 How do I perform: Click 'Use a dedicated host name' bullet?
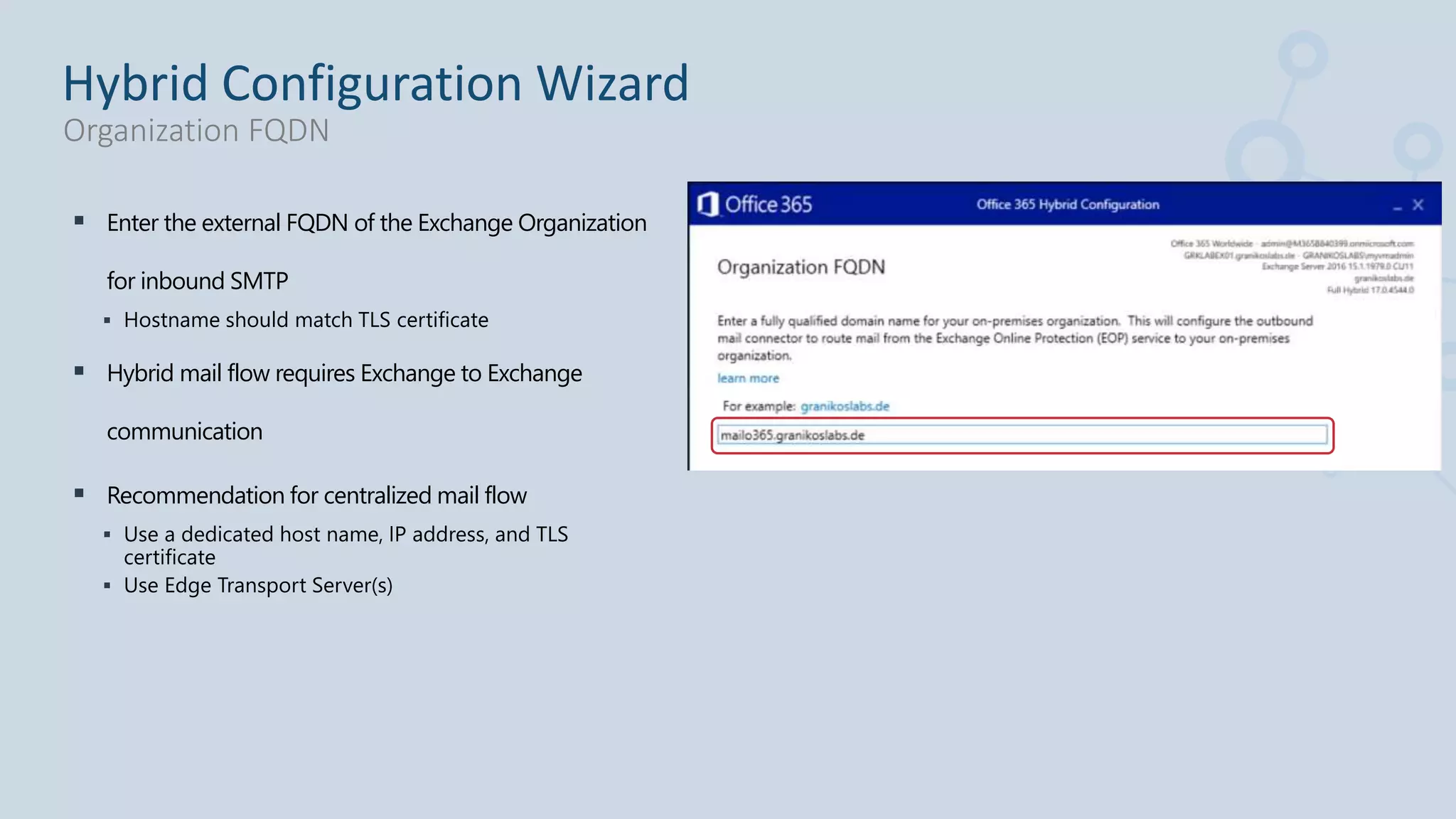tap(346, 545)
